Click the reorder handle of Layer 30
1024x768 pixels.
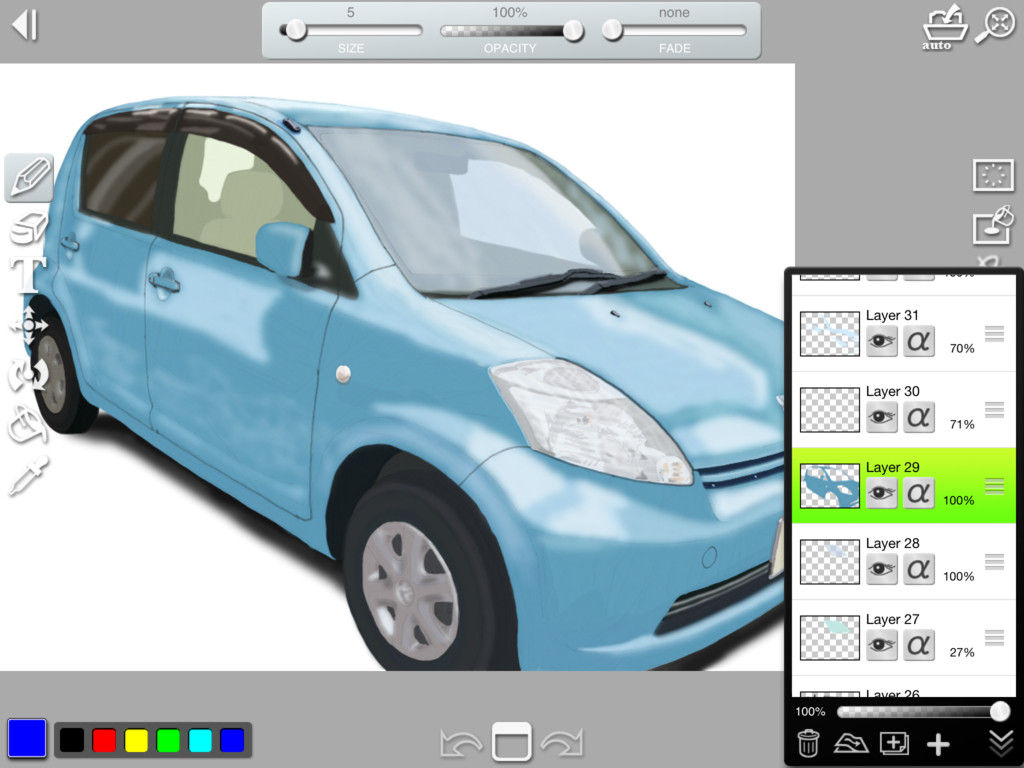click(x=995, y=409)
